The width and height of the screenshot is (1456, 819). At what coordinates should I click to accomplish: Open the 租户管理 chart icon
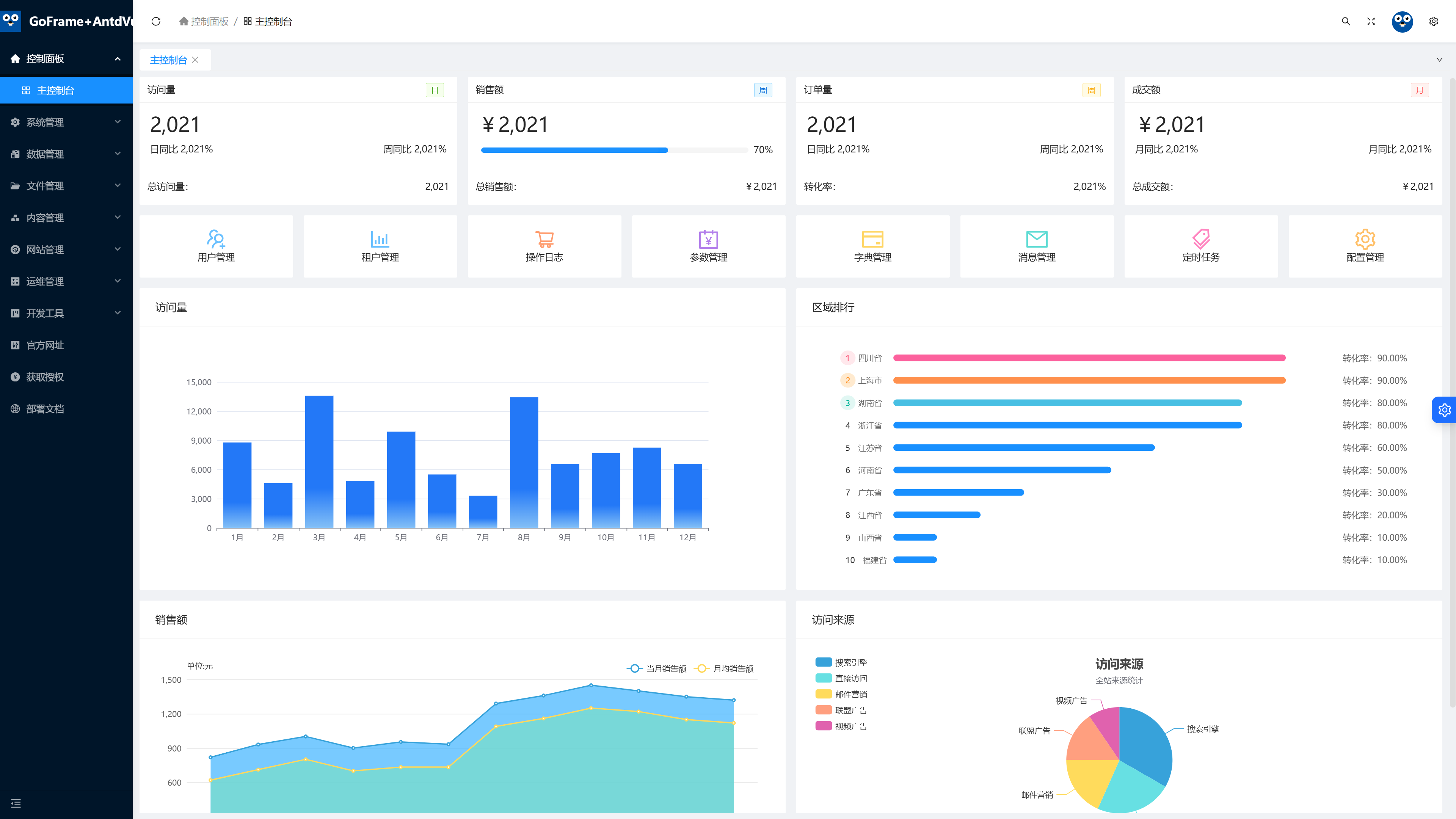[x=380, y=238]
